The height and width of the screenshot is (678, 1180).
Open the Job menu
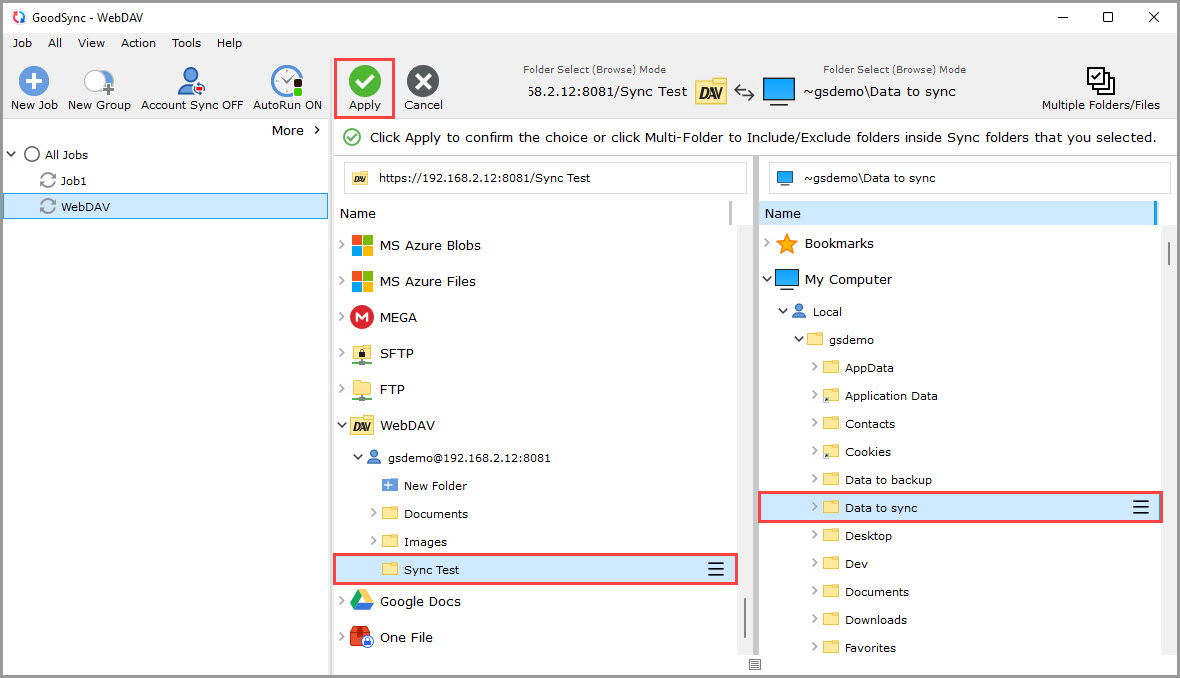point(22,43)
